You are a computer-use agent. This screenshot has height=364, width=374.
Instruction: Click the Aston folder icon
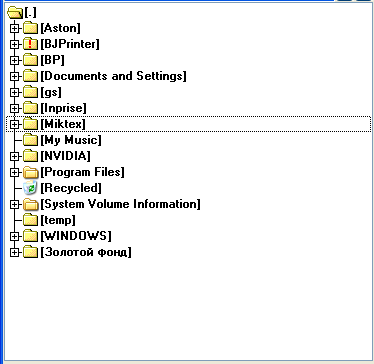click(x=30, y=28)
